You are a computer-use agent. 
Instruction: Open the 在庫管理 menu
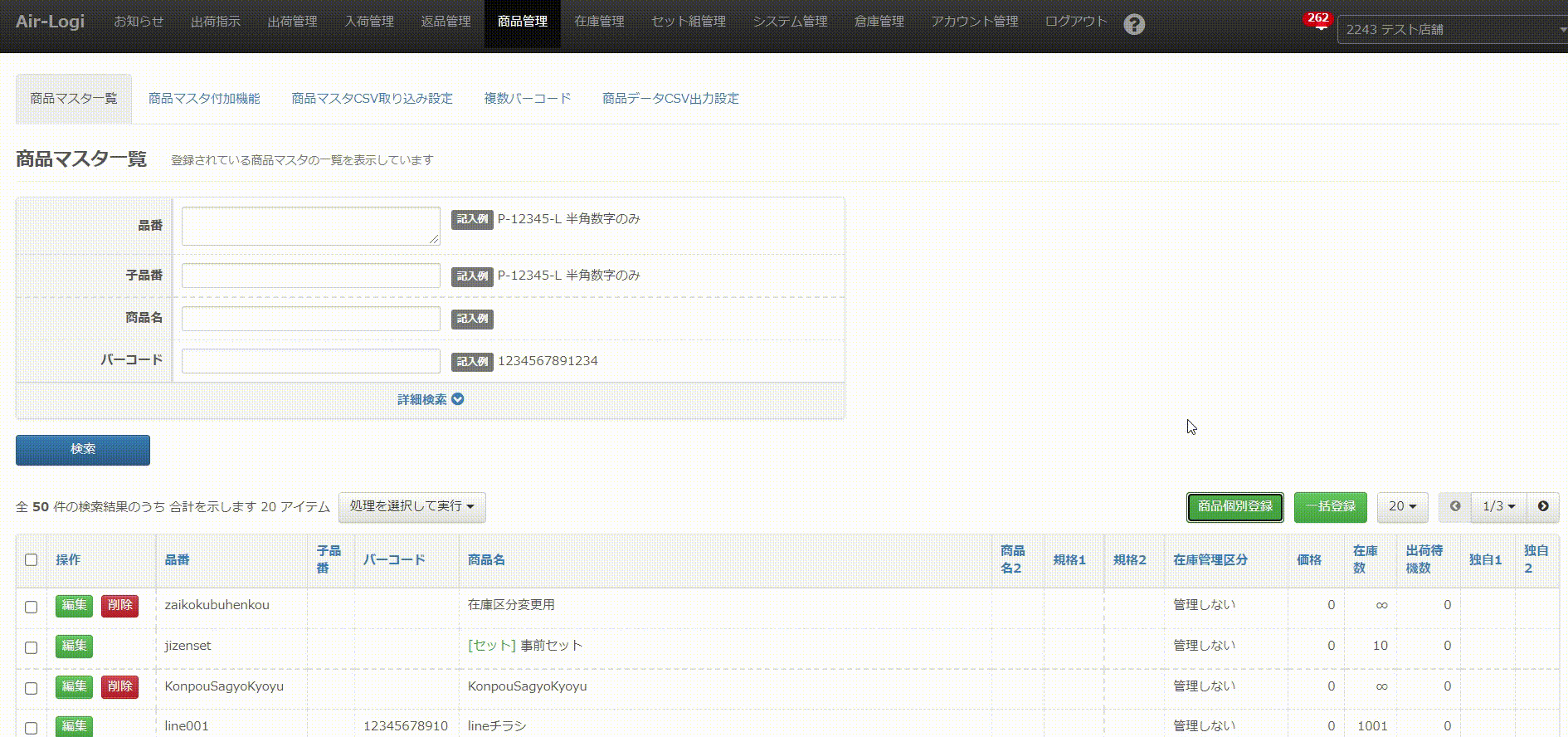tap(599, 22)
